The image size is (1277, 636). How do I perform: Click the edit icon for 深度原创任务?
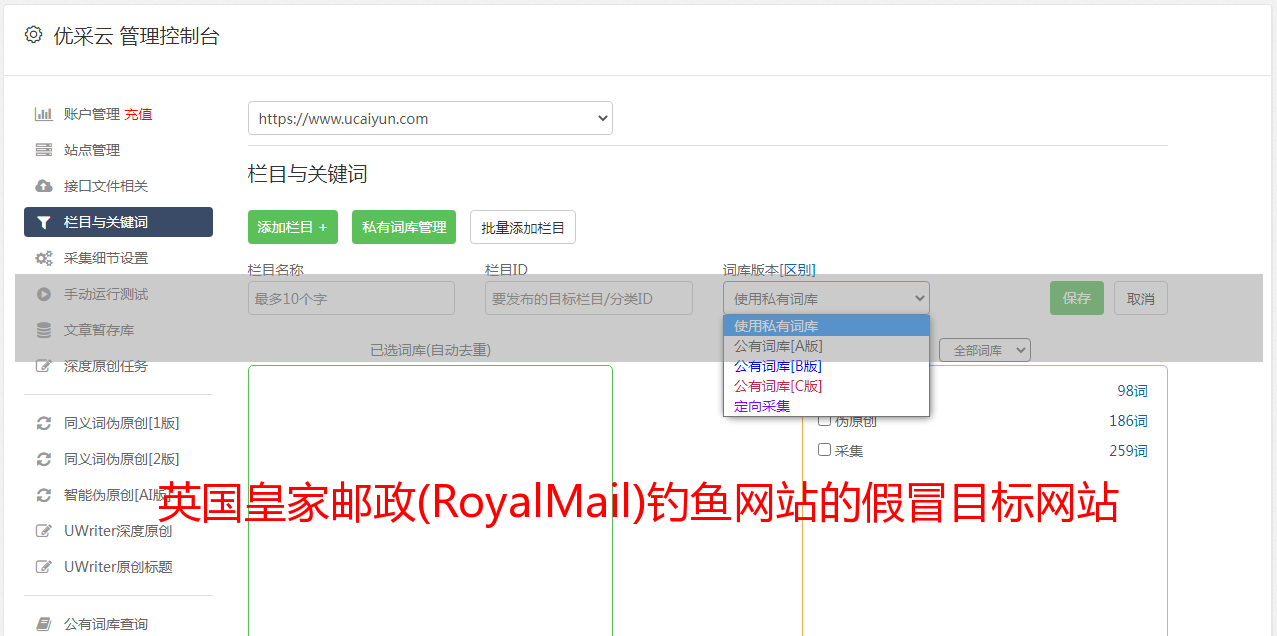pos(44,366)
